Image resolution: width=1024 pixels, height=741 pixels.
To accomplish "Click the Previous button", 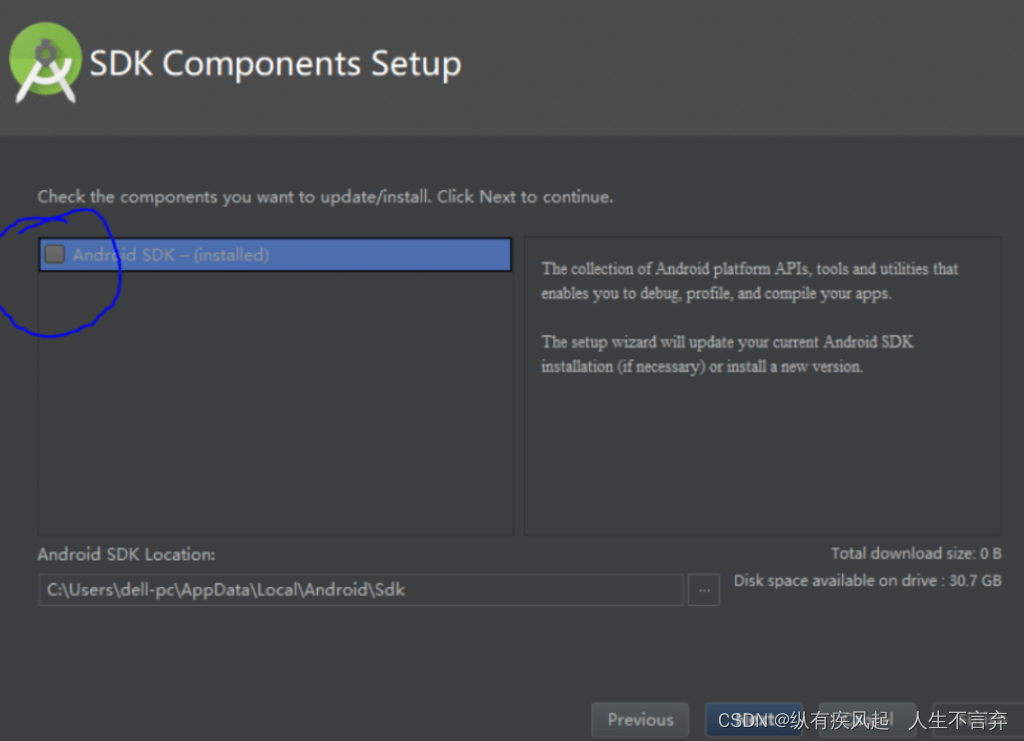I will pos(639,719).
